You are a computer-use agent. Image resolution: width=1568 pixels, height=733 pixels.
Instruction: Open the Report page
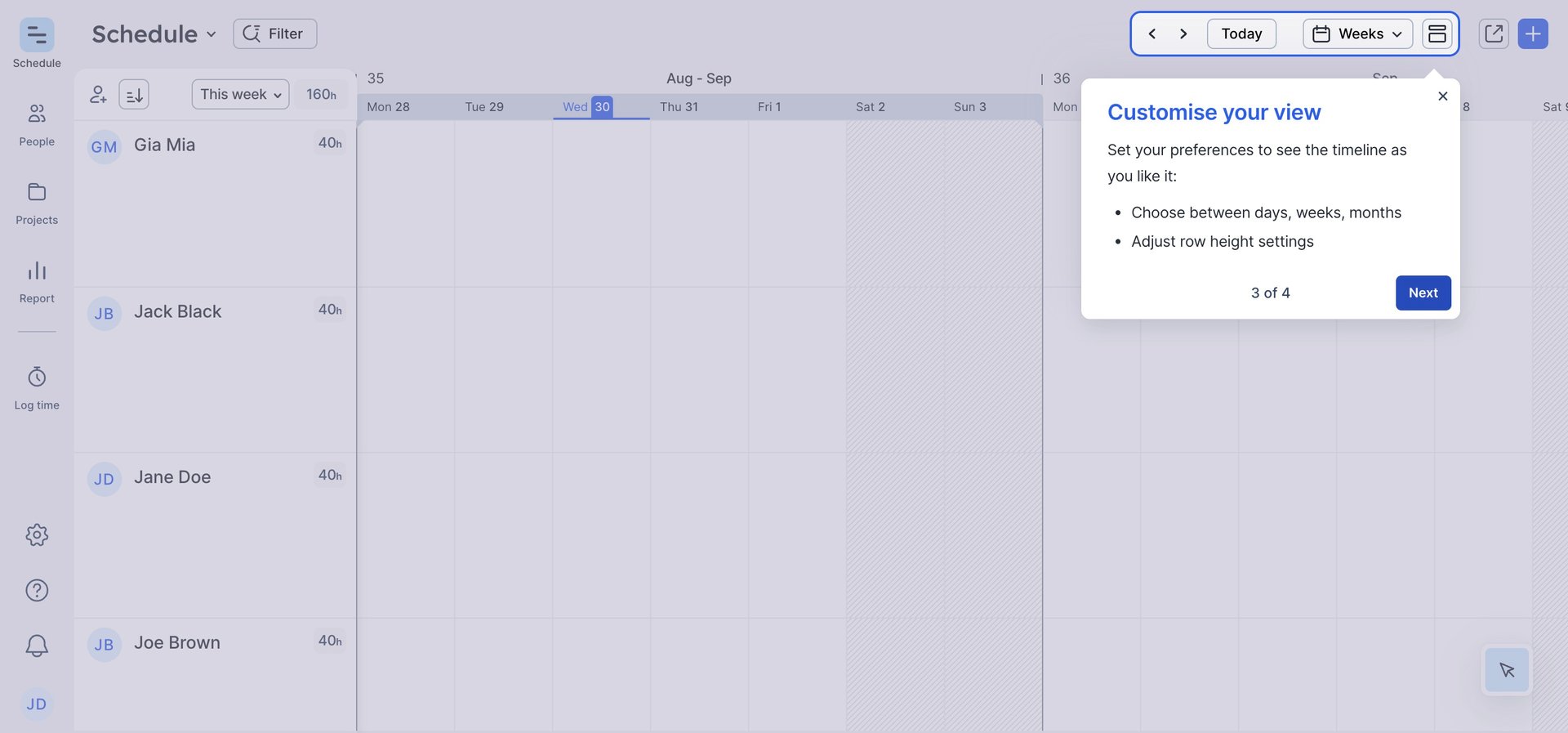pyautogui.click(x=37, y=281)
